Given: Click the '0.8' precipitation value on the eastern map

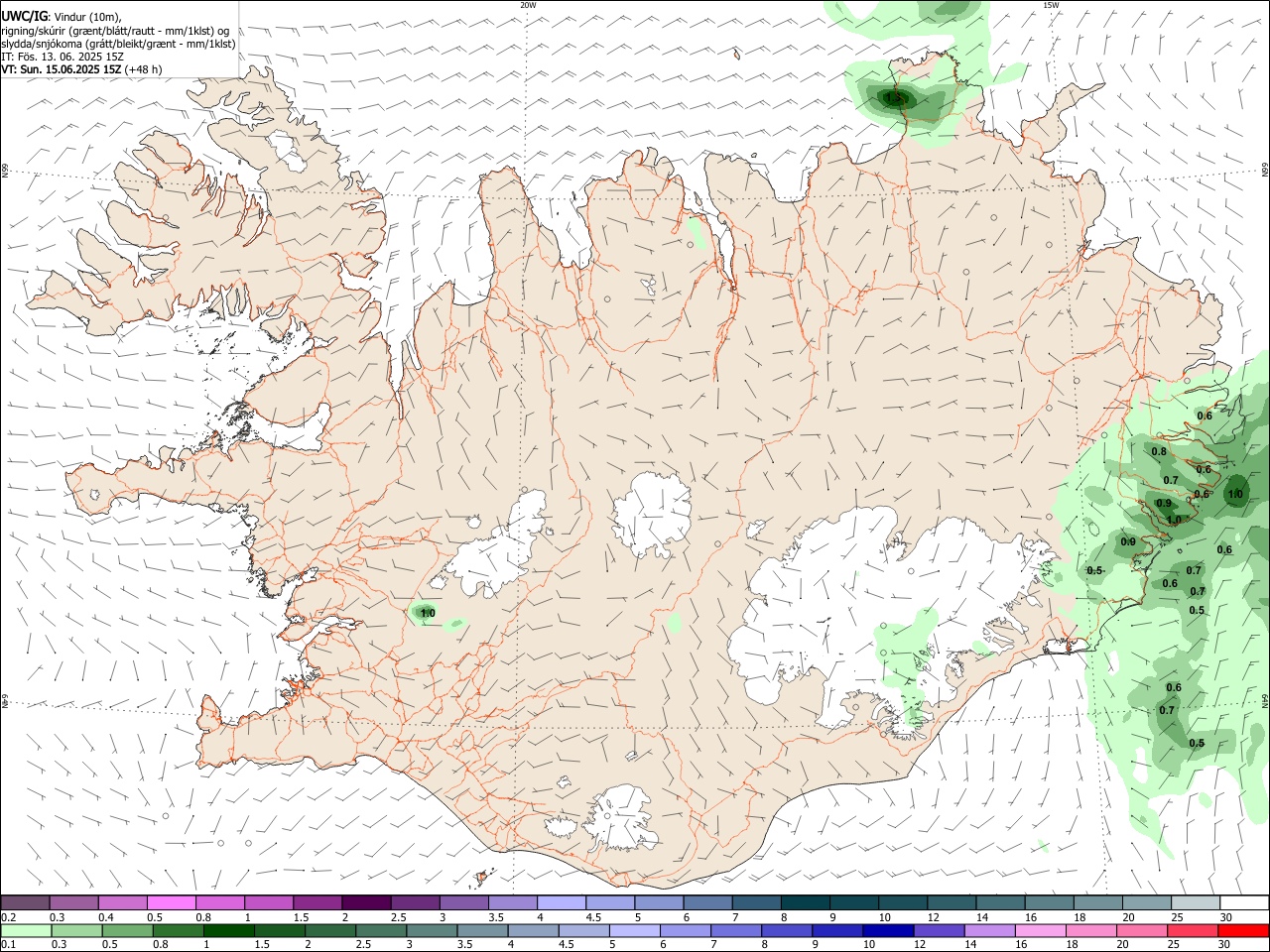Looking at the screenshot, I should point(1159,451).
